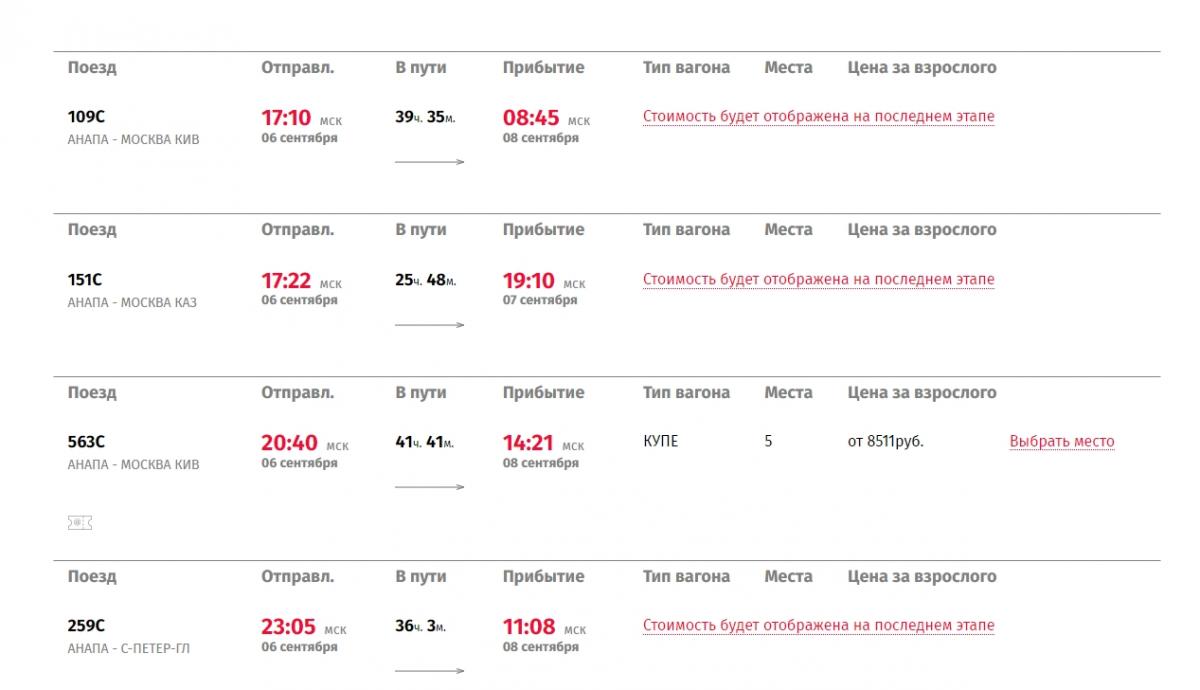The image size is (1200, 690).
Task: Click route 'АНАПА - МОСКВА КАЗ'
Action: point(132,303)
